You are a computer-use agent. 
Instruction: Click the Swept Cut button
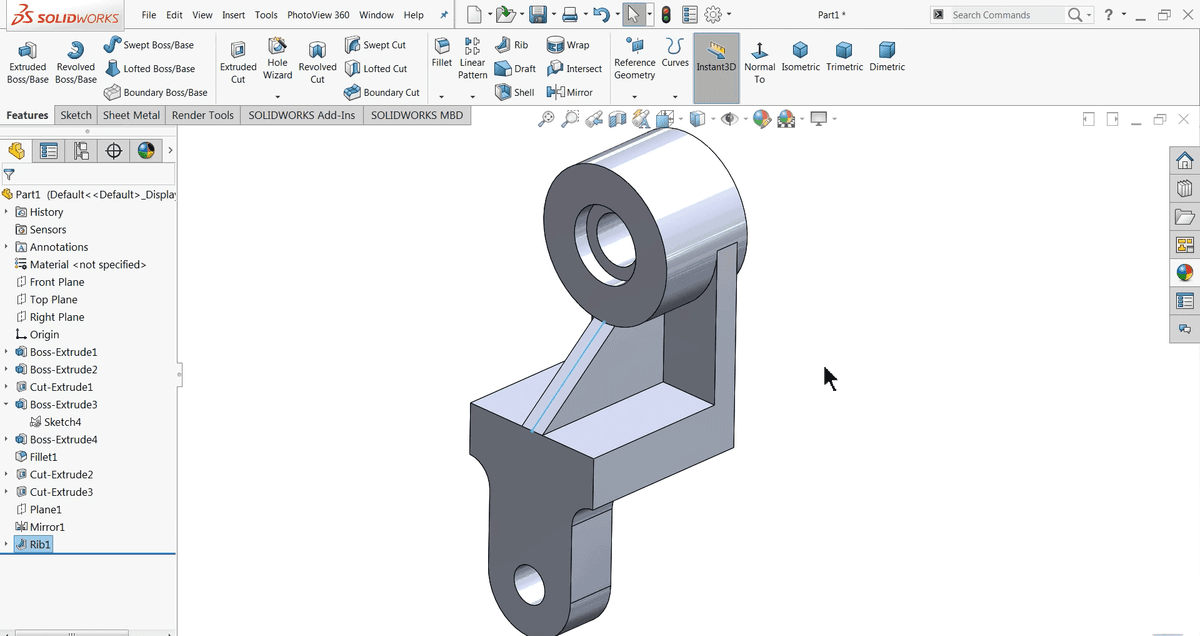point(375,45)
